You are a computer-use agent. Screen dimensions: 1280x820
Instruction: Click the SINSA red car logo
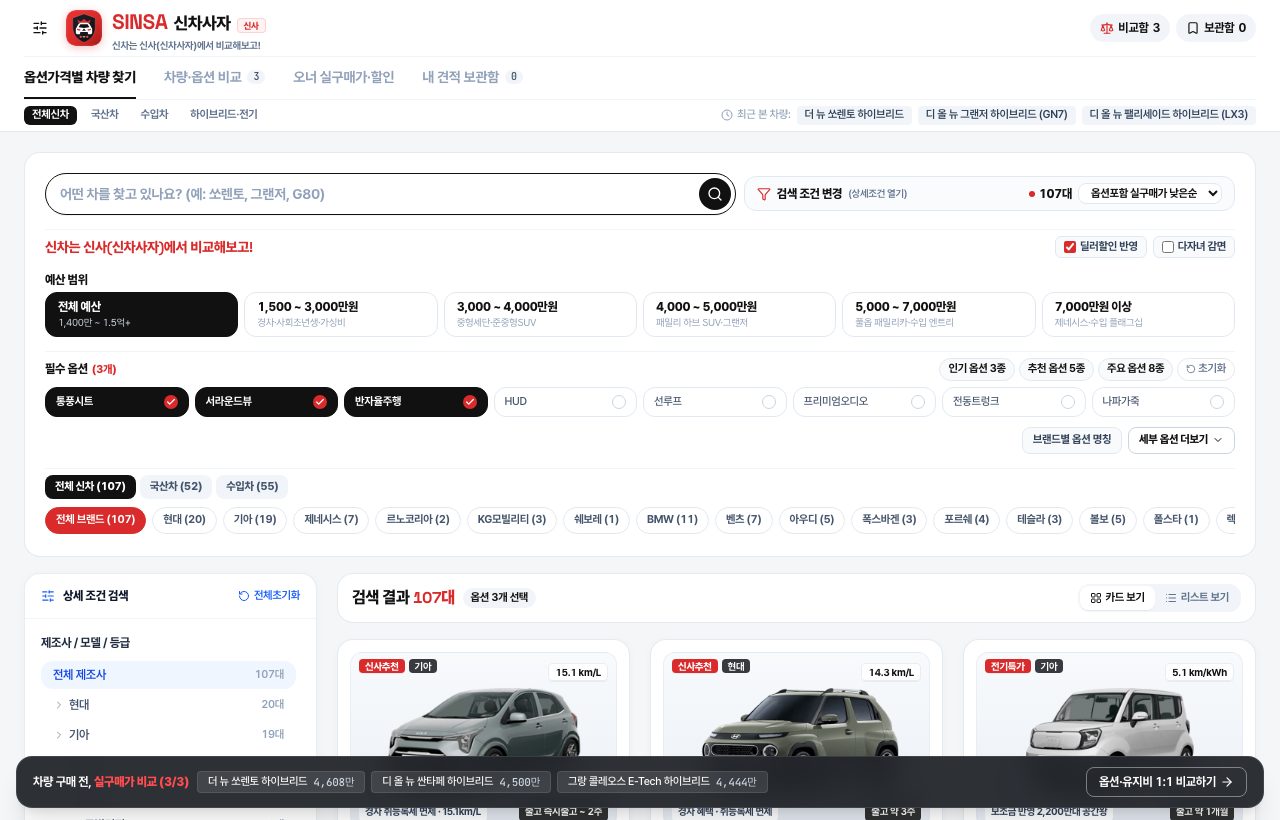84,28
